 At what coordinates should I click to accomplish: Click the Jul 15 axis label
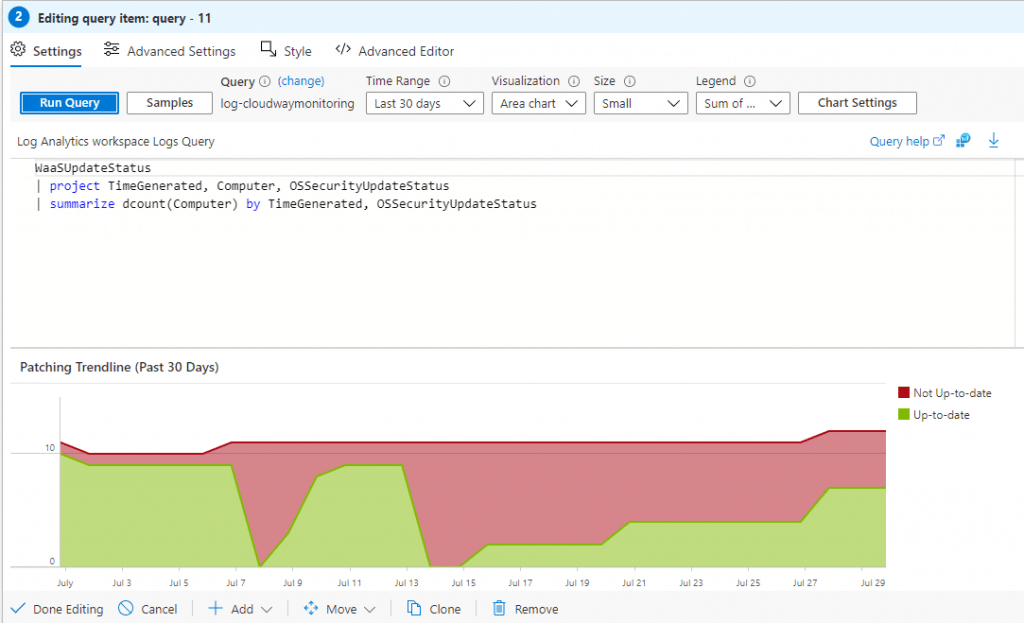point(464,583)
